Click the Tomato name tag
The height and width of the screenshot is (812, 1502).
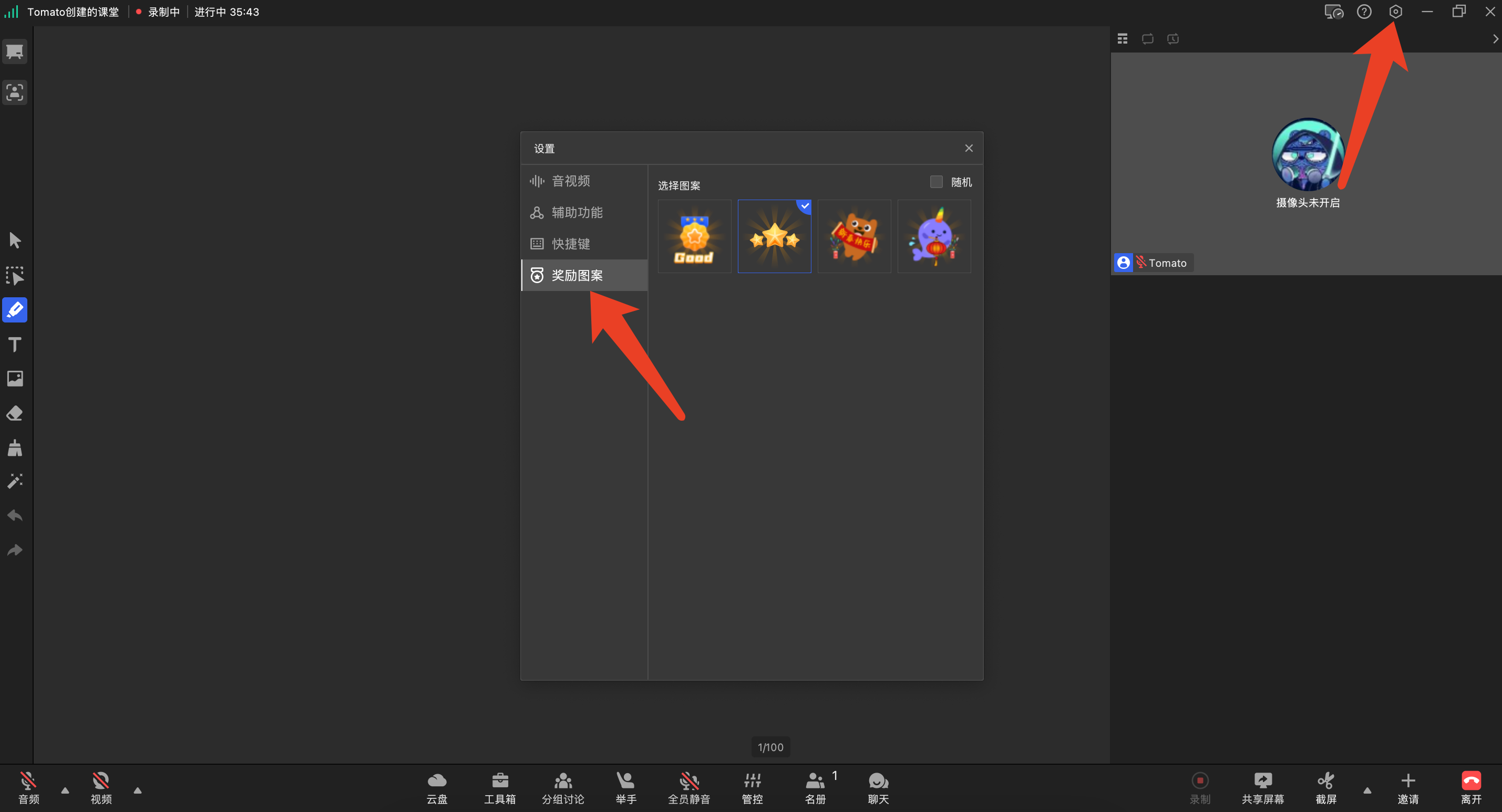[1154, 263]
